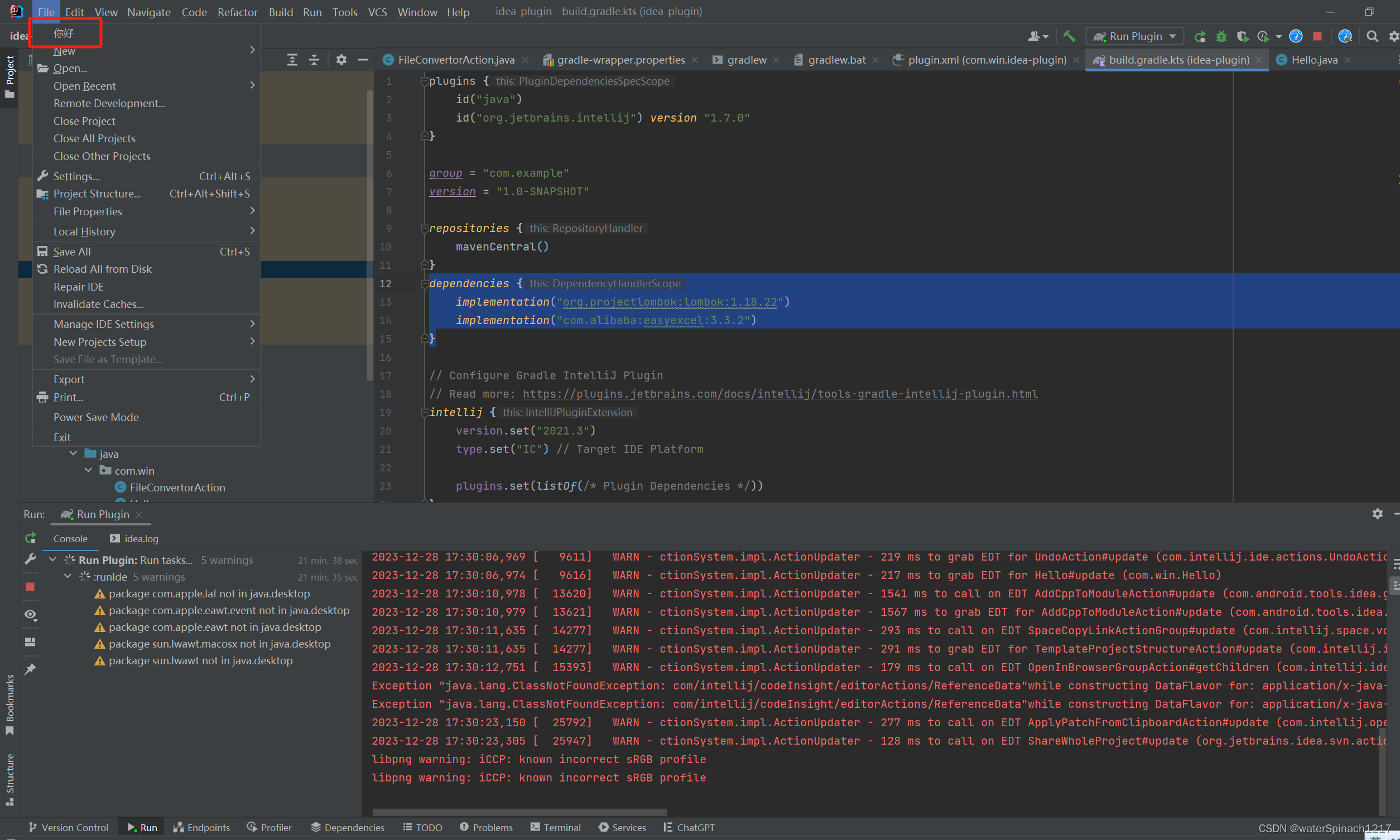Click Collapse All icon in Project panel

314,60
